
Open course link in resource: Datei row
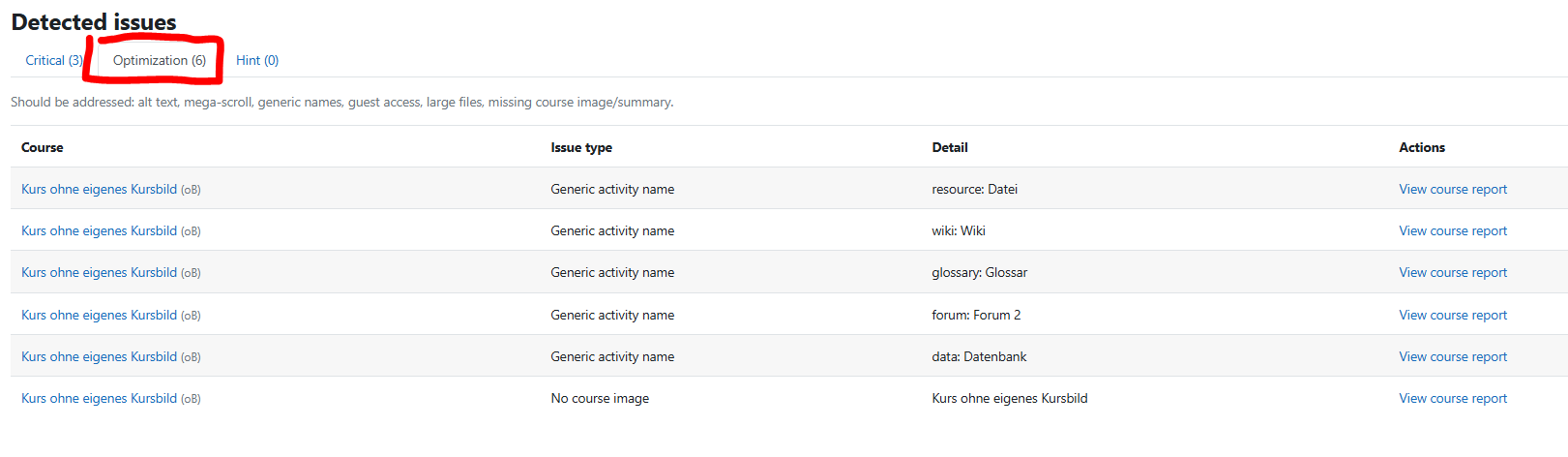100,189
